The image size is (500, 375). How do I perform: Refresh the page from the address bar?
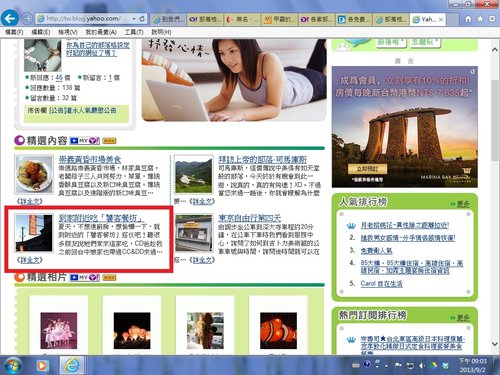click(142, 19)
